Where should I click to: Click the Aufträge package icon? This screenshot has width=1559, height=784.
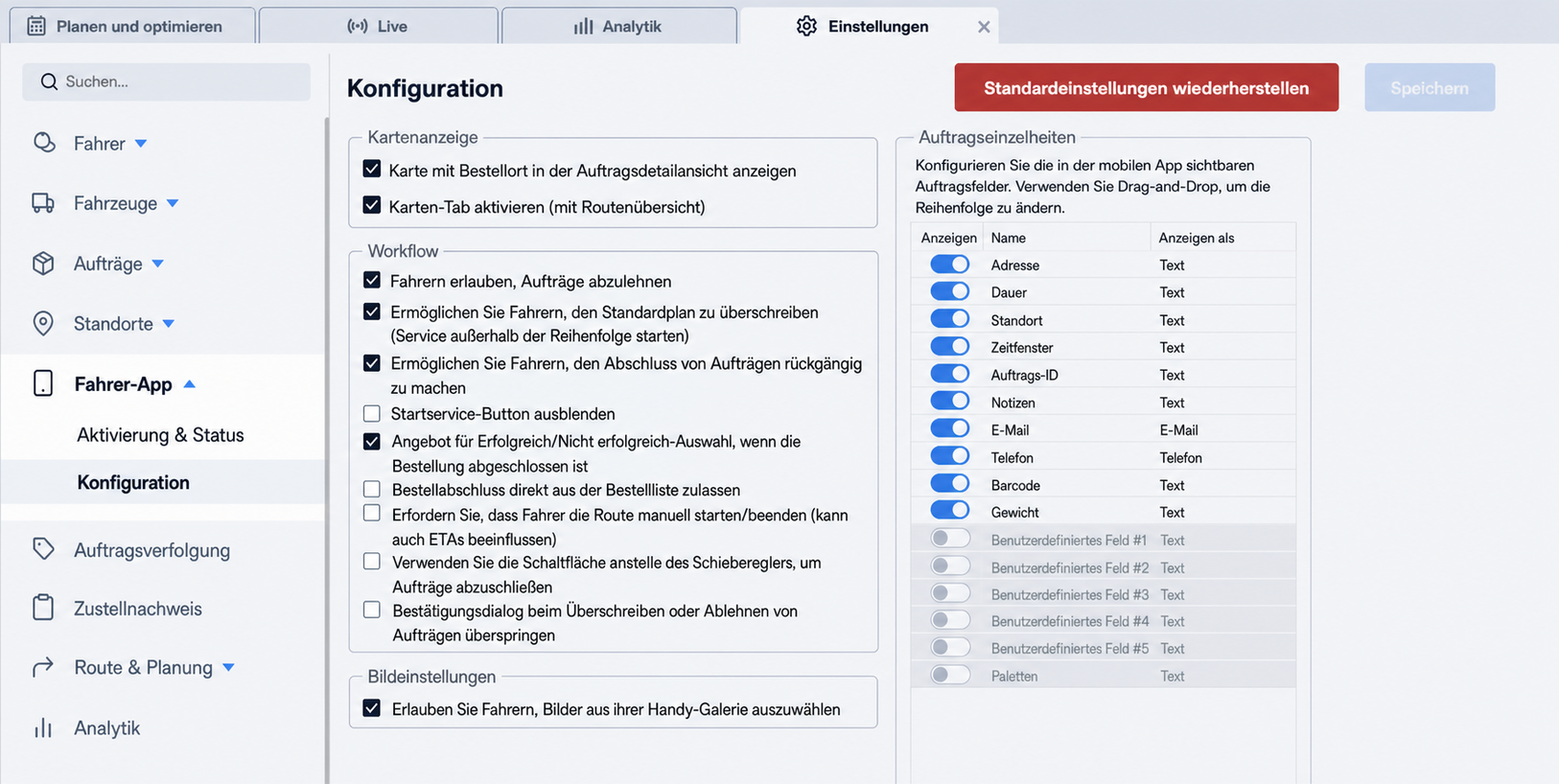pyautogui.click(x=43, y=264)
